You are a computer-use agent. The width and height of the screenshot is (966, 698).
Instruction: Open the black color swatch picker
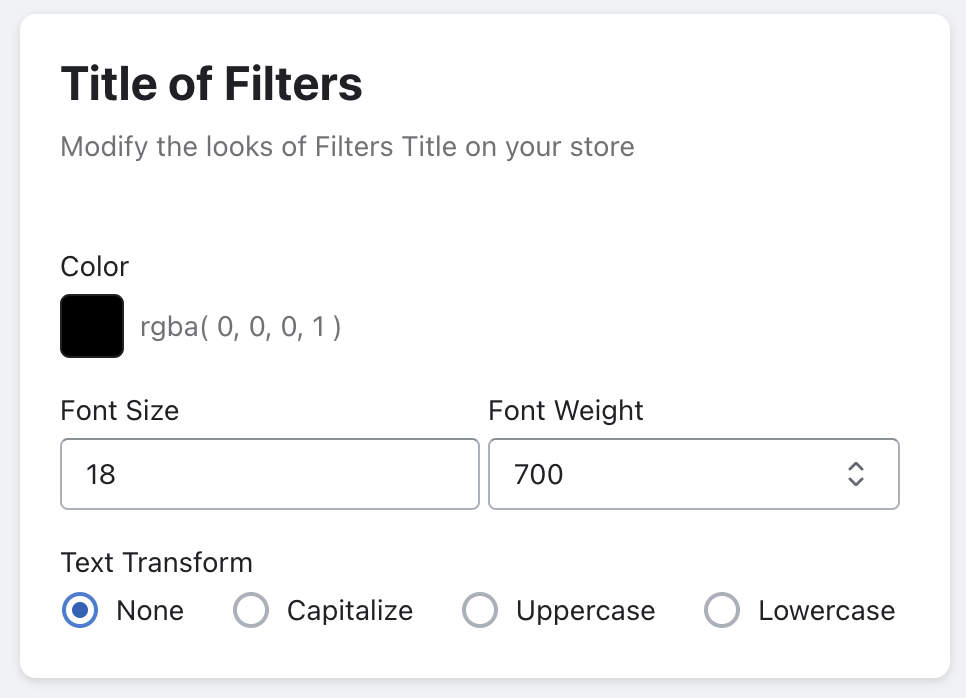pyautogui.click(x=92, y=326)
